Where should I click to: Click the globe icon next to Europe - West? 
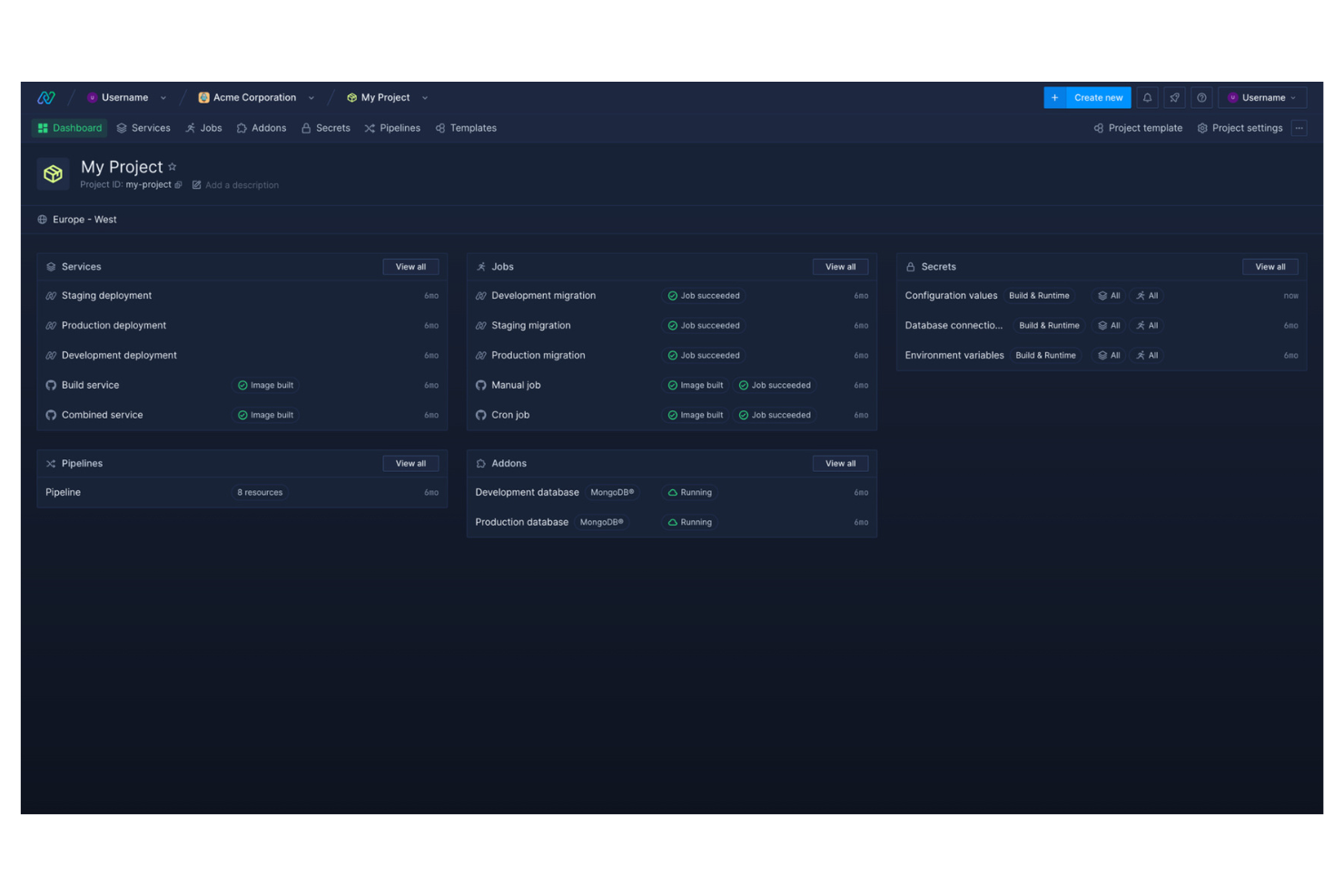click(x=43, y=219)
